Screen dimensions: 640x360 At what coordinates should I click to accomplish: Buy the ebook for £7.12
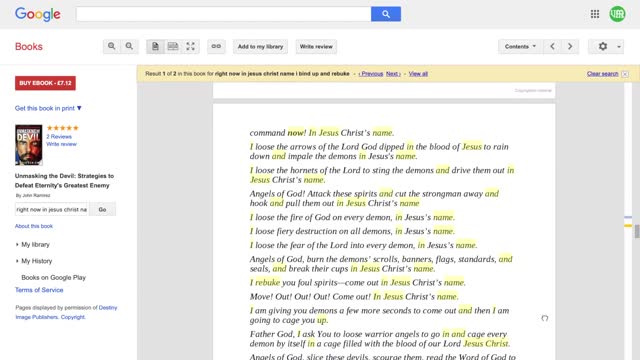[45, 83]
